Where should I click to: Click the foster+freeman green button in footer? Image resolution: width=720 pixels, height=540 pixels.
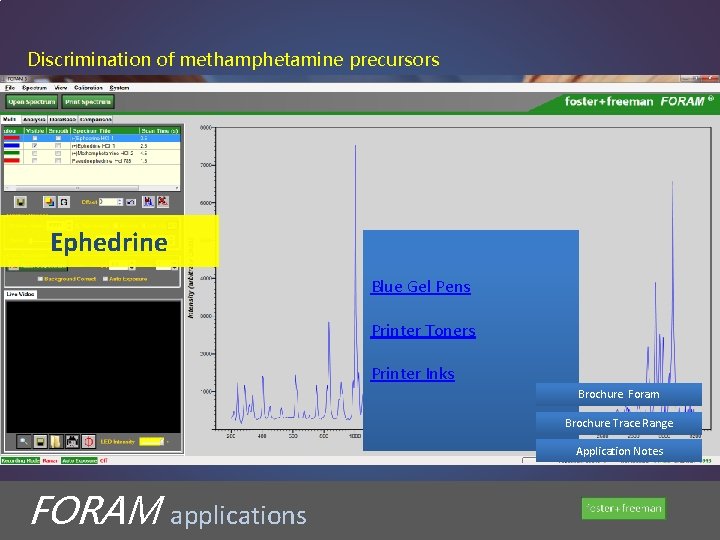pyautogui.click(x=623, y=508)
